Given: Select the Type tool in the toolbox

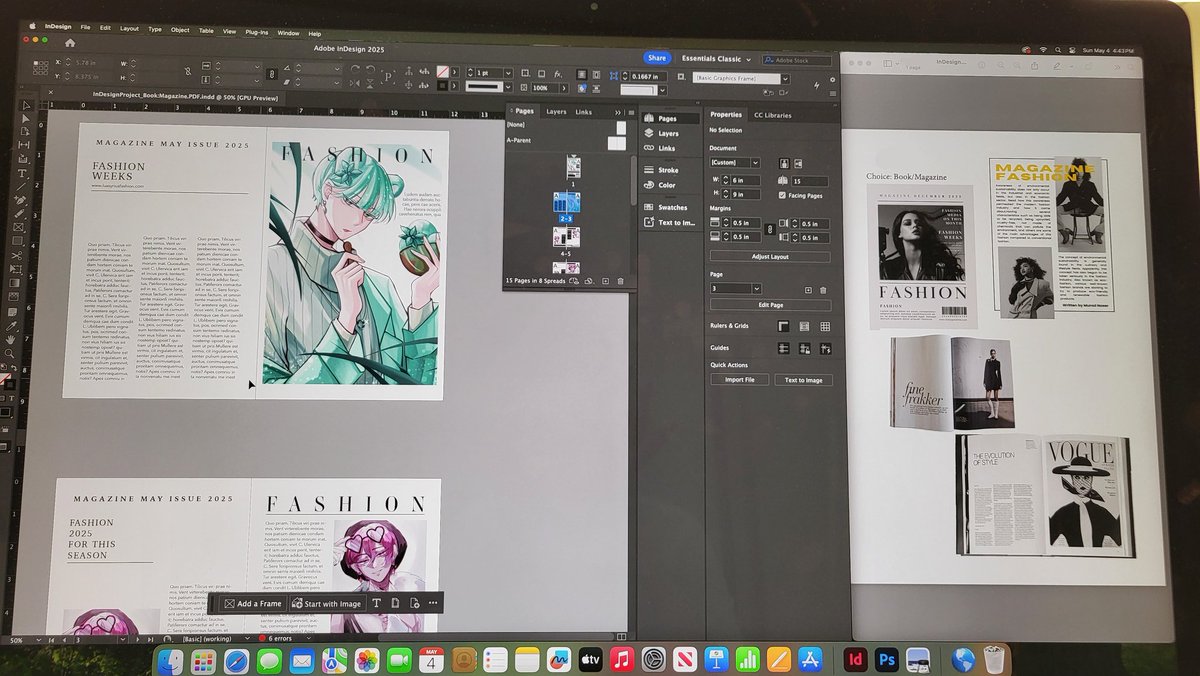Looking at the screenshot, I should click(21, 174).
